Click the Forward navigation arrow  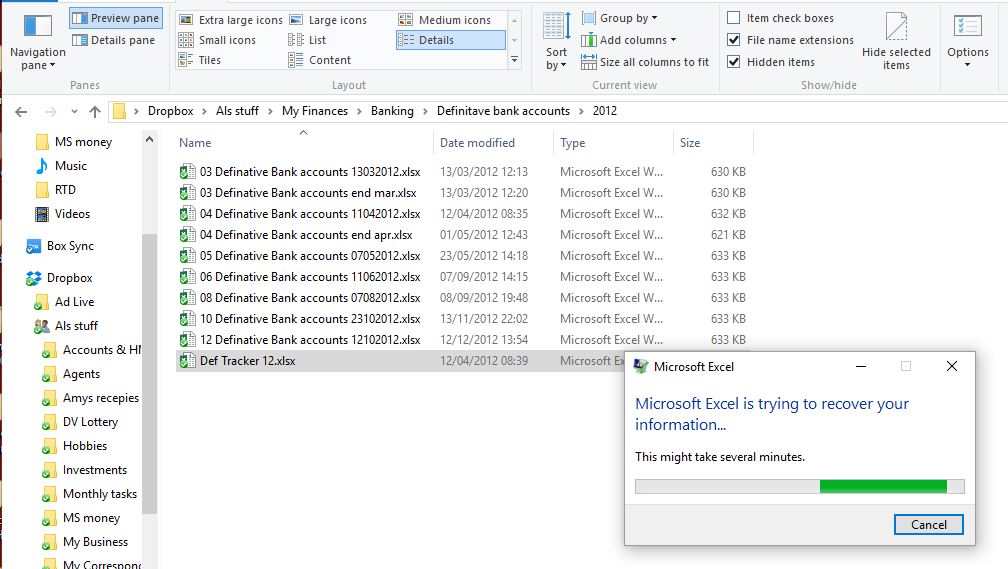pyautogui.click(x=50, y=112)
